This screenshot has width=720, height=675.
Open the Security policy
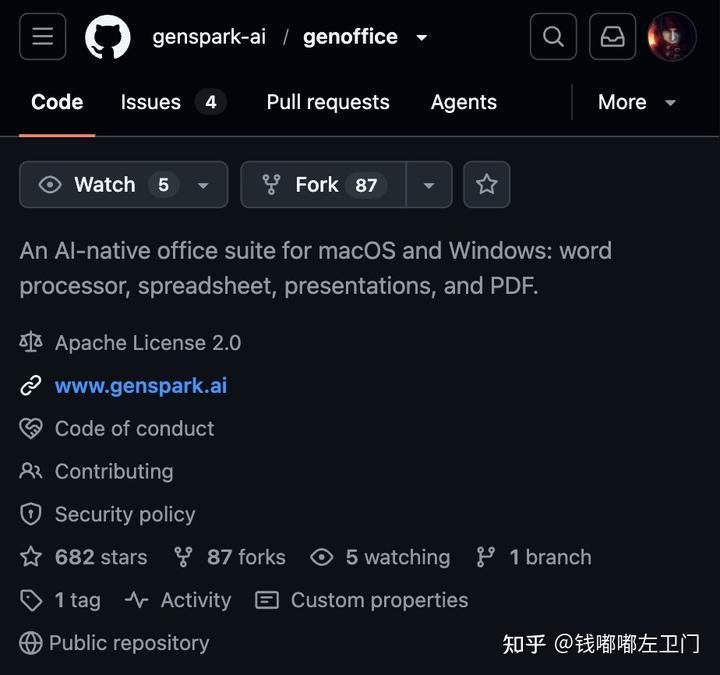tap(125, 514)
